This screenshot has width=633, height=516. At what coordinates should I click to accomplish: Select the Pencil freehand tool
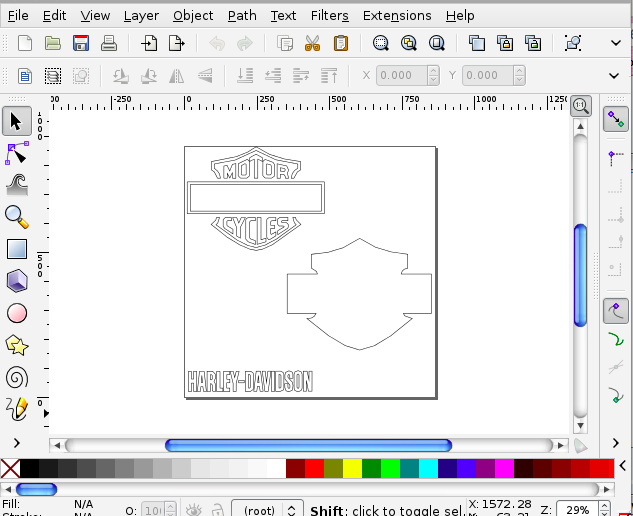[17, 409]
